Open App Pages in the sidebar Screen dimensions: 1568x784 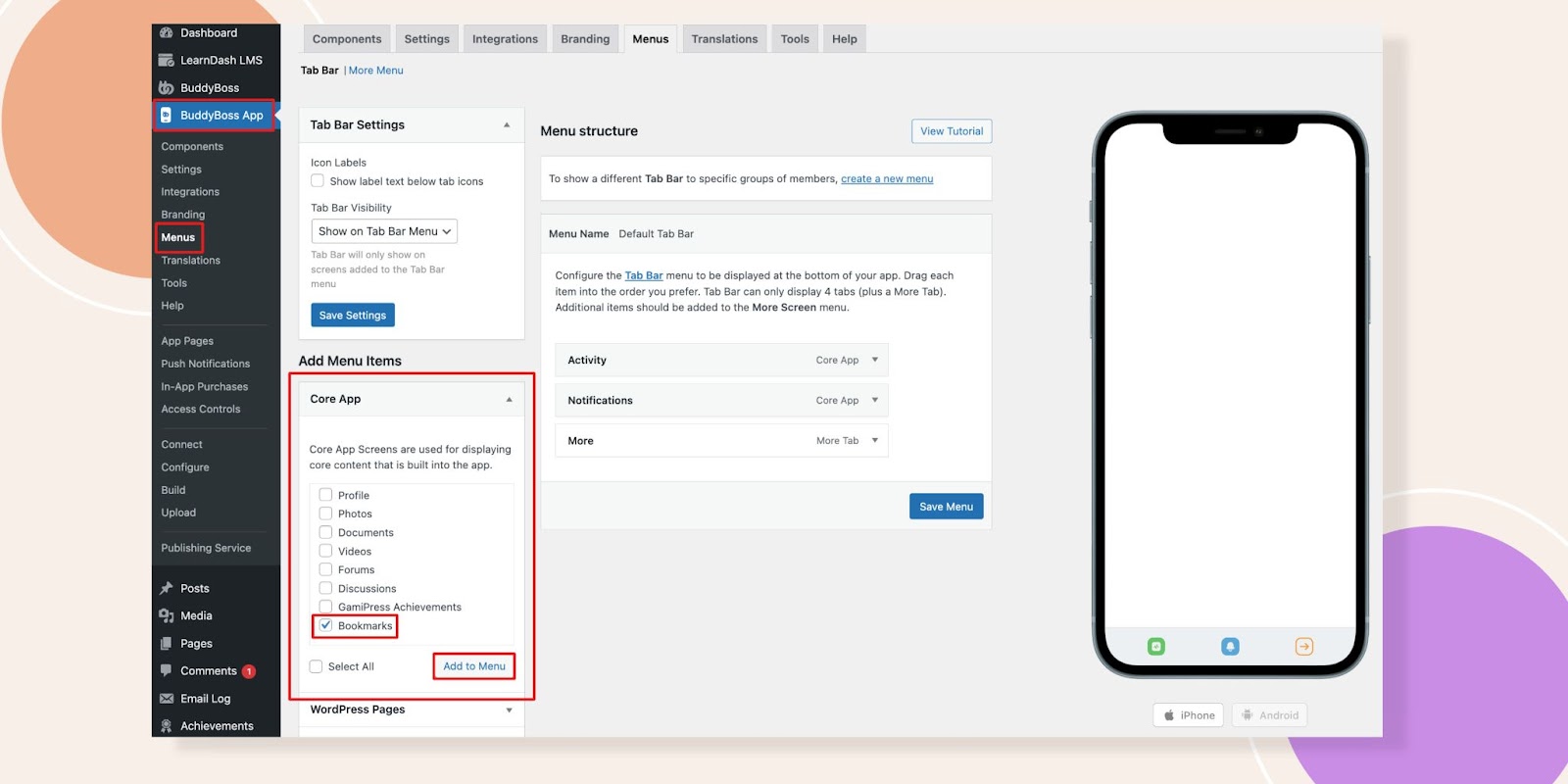tap(187, 341)
